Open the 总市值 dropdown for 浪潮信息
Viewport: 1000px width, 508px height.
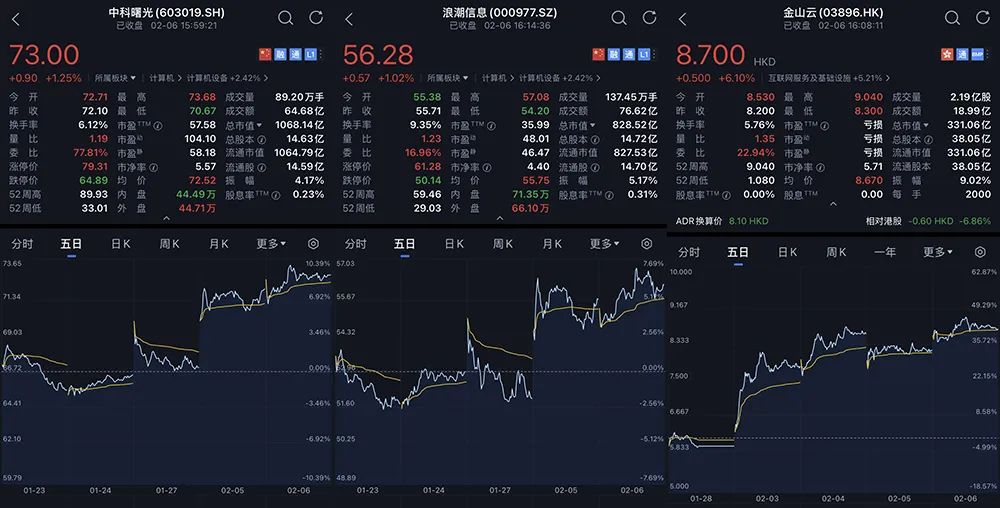pos(577,126)
